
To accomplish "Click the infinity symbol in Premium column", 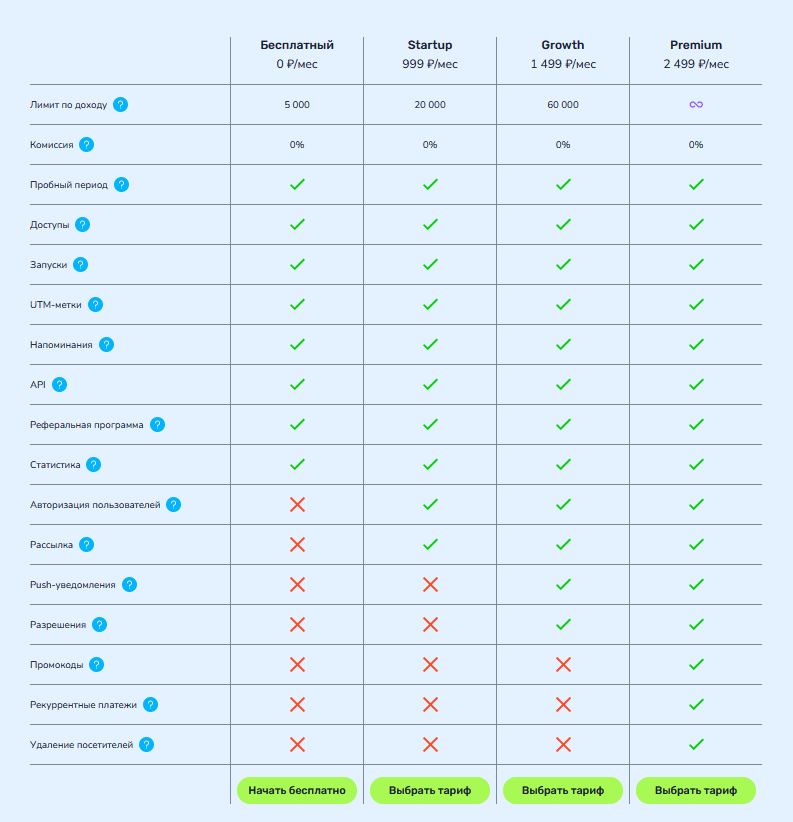I will (696, 104).
